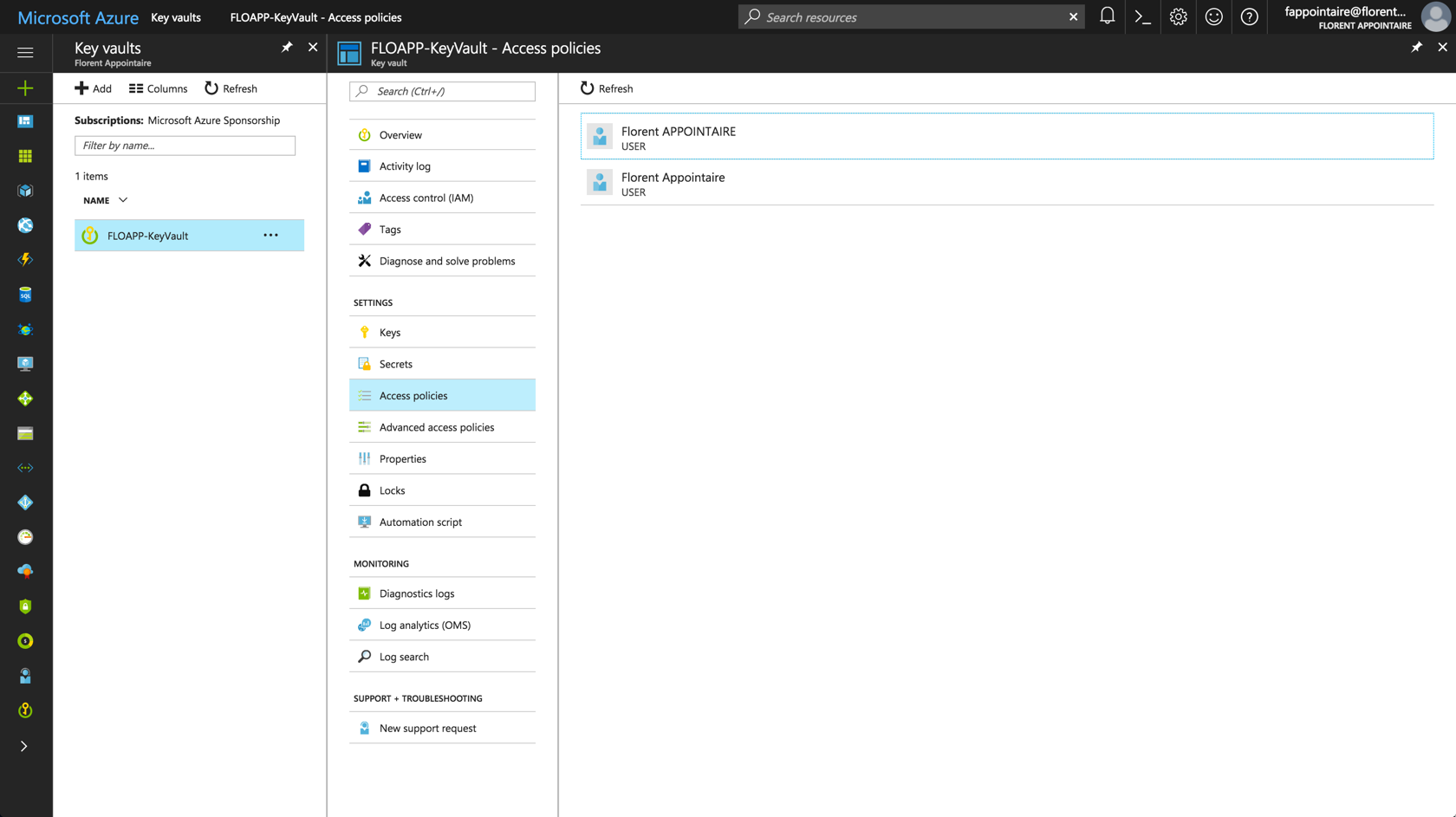Open the hamburger menu in the left sidebar

pos(25,53)
